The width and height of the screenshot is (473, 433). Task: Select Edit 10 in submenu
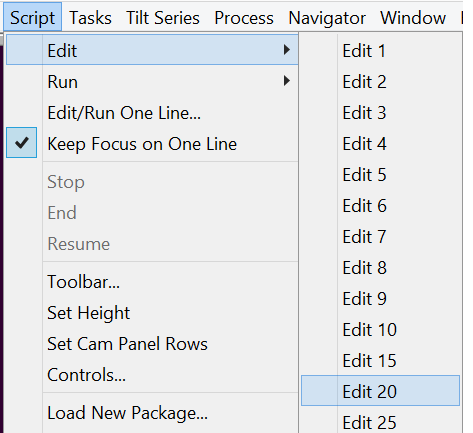click(x=380, y=330)
